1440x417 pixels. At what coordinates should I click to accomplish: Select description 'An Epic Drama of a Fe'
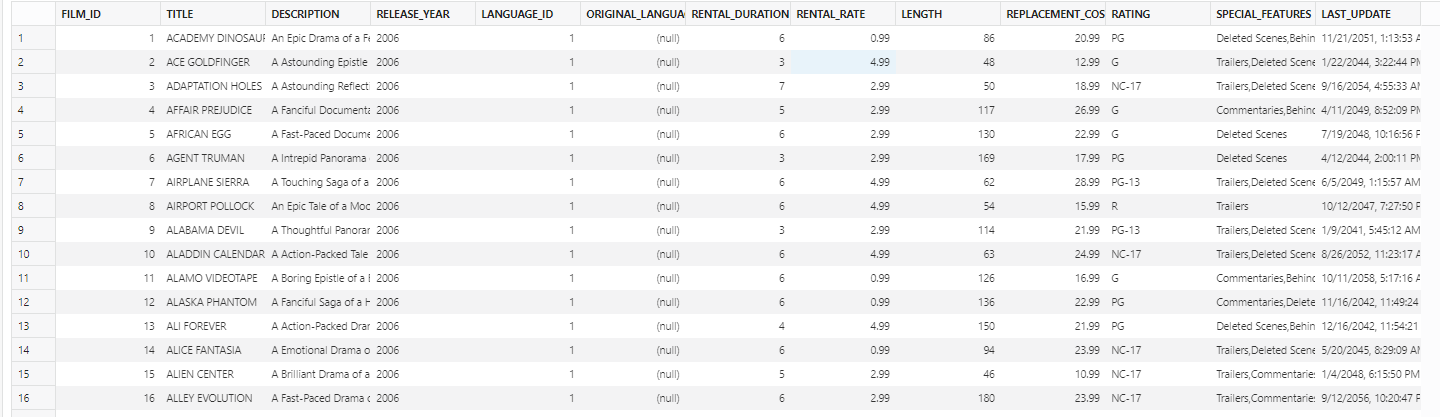(317, 38)
